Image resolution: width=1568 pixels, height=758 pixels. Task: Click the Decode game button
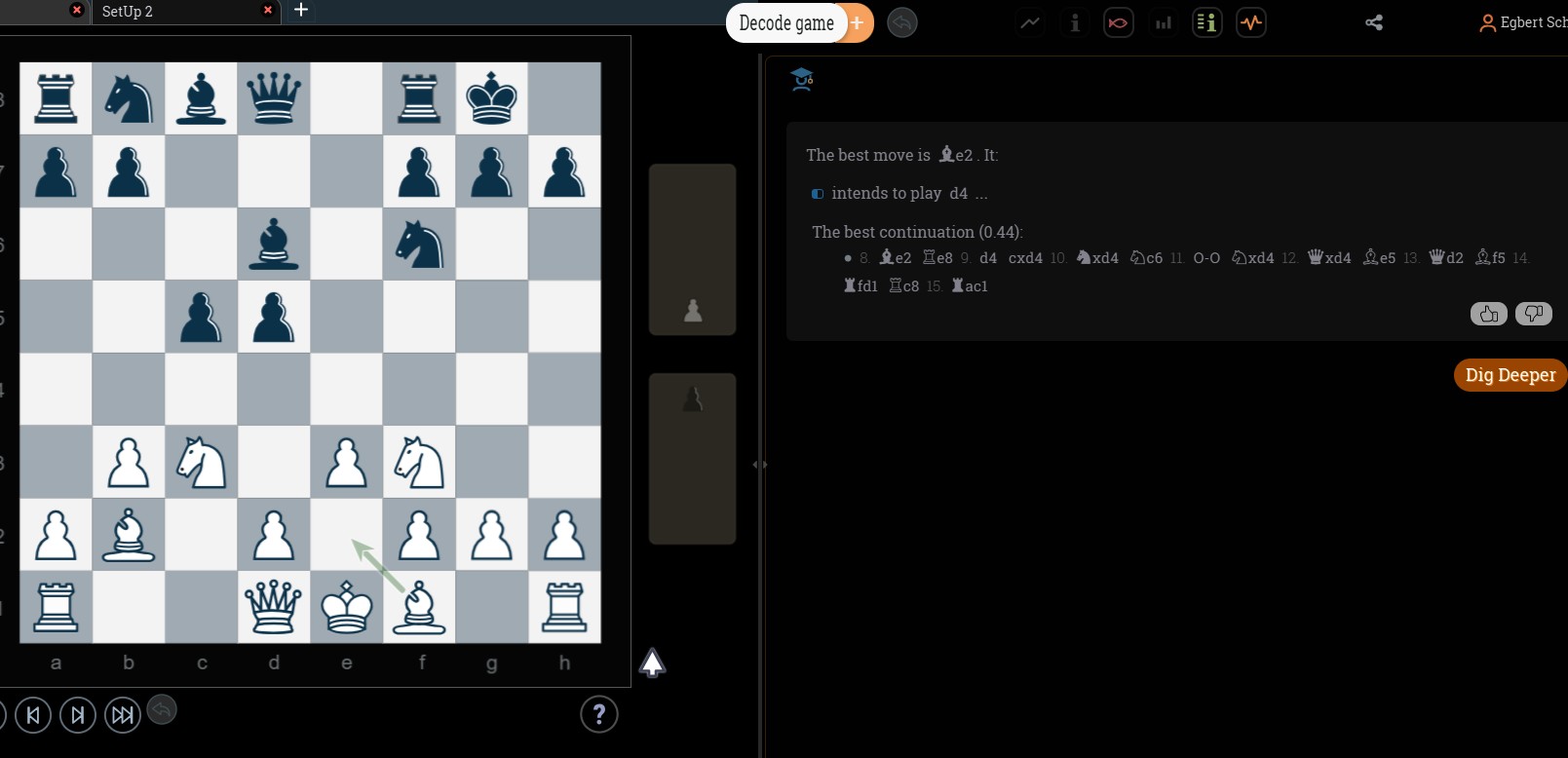(x=786, y=23)
